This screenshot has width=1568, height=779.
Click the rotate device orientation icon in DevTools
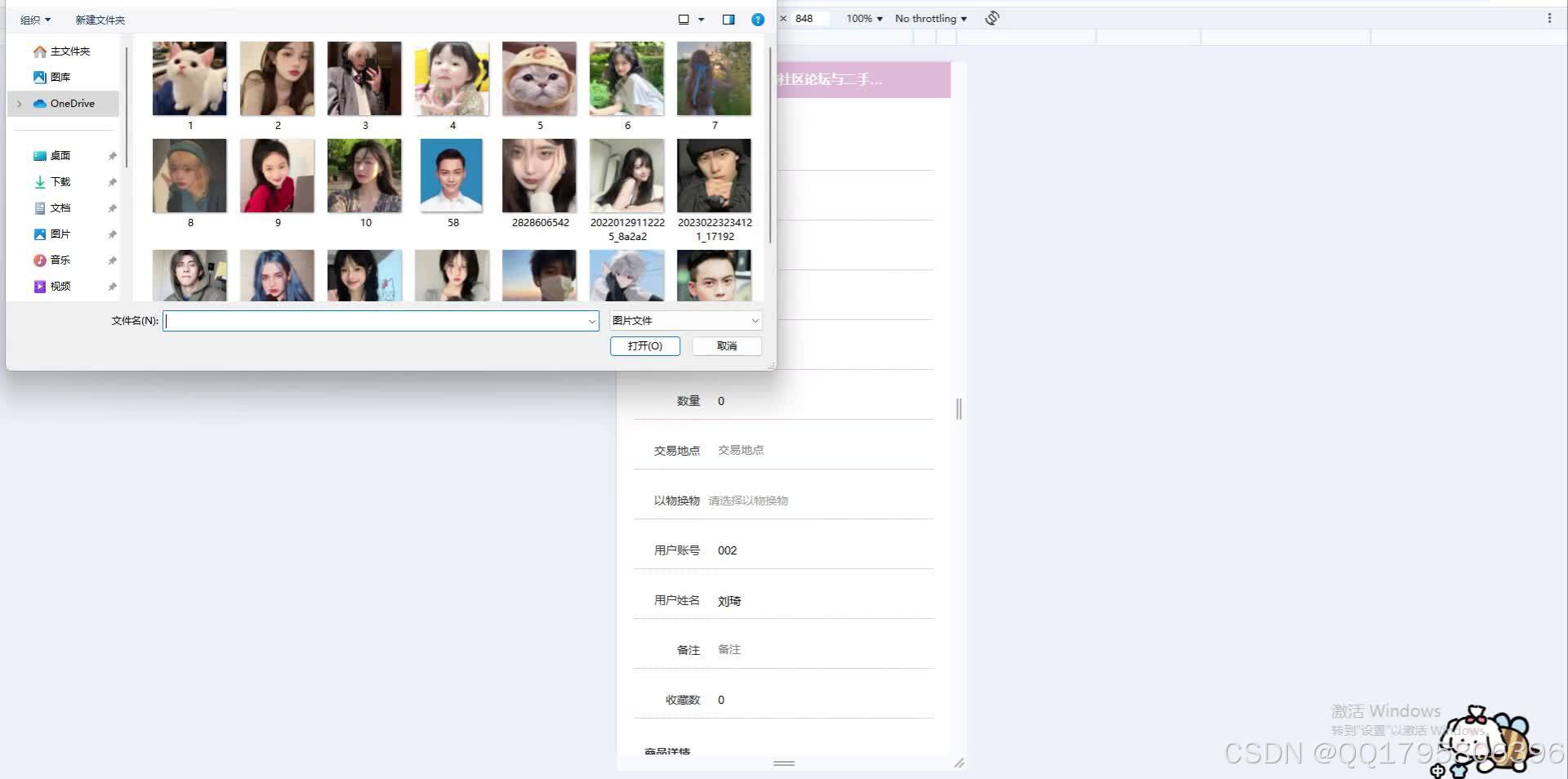click(991, 17)
